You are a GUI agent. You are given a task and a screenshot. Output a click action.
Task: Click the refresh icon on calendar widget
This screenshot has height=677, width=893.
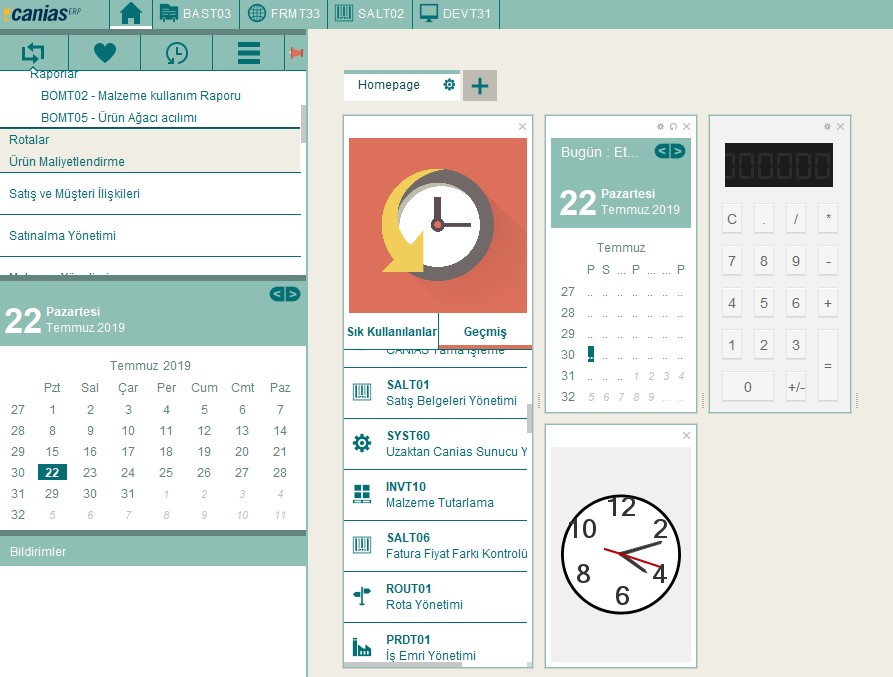[x=674, y=127]
